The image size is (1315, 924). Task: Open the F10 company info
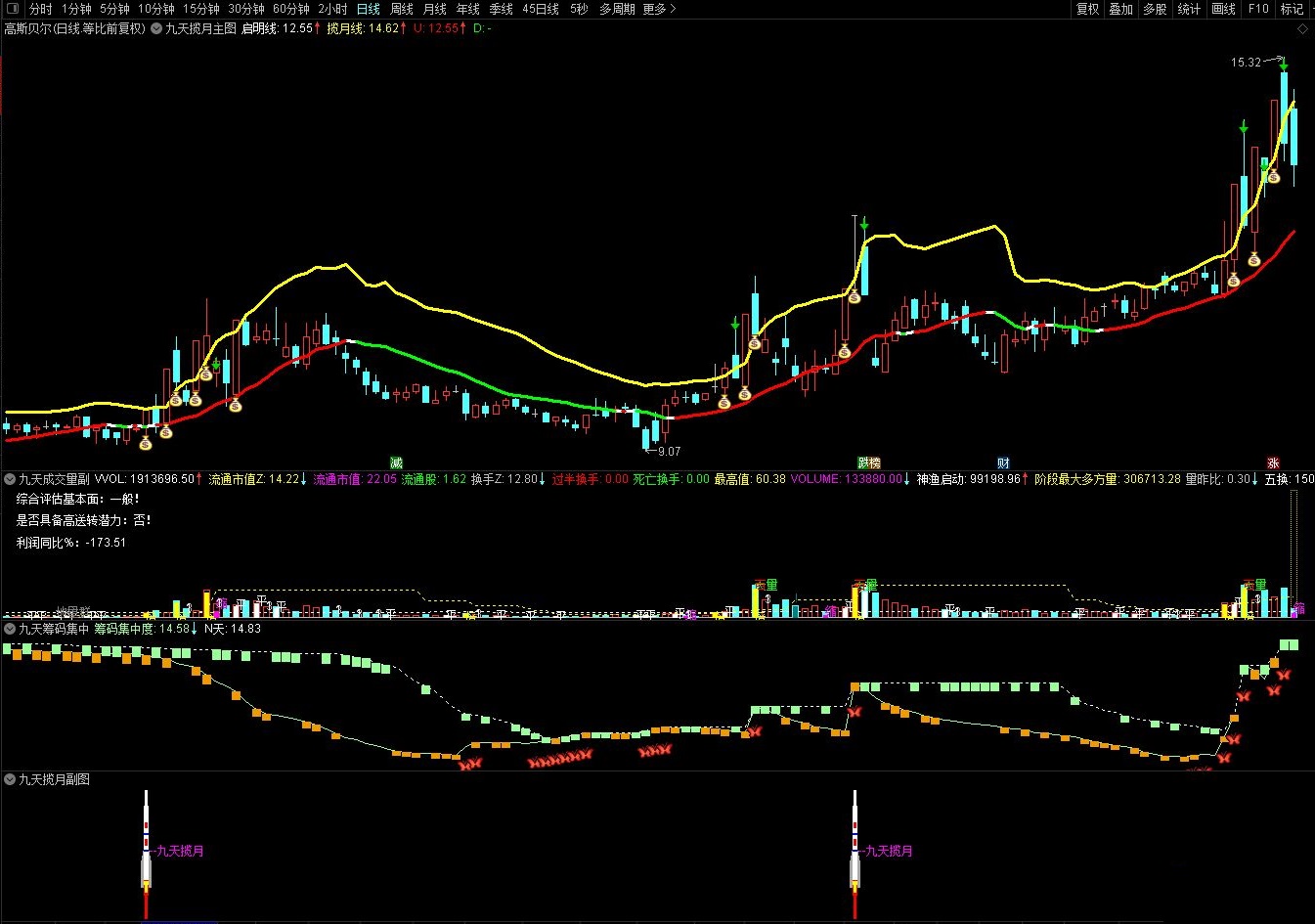click(1258, 9)
